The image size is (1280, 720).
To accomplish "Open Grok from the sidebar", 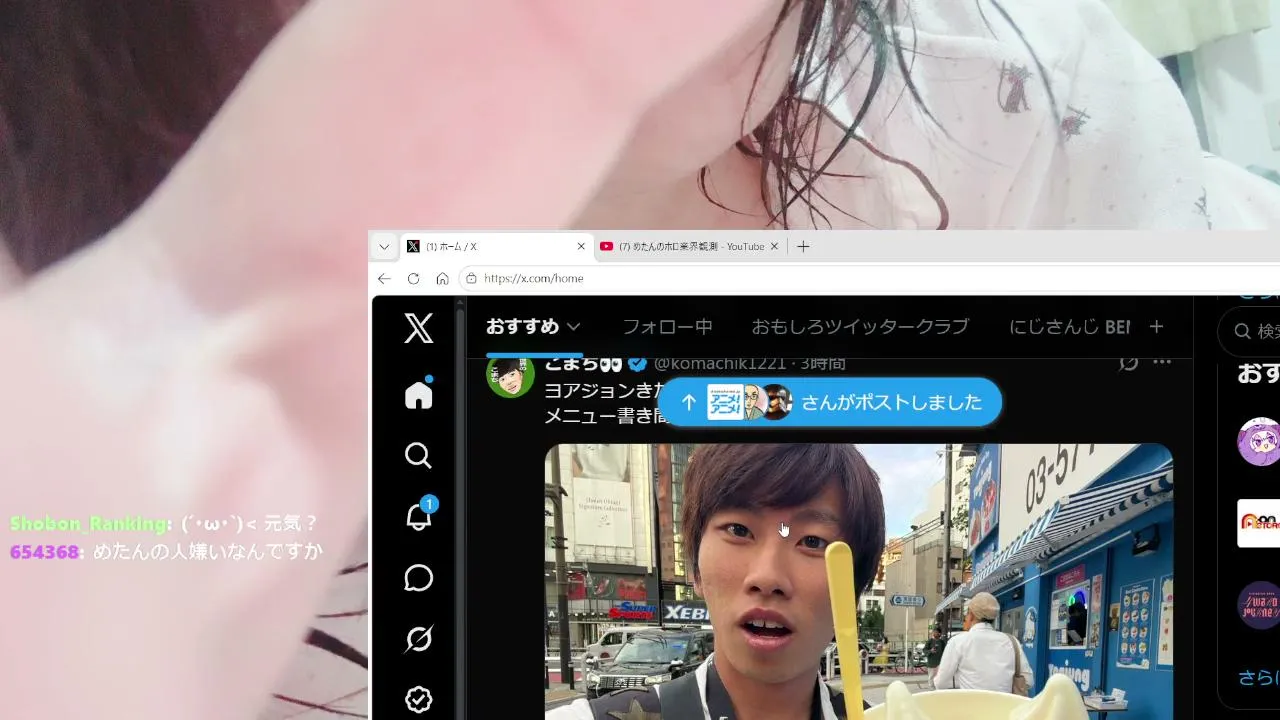I will point(419,639).
